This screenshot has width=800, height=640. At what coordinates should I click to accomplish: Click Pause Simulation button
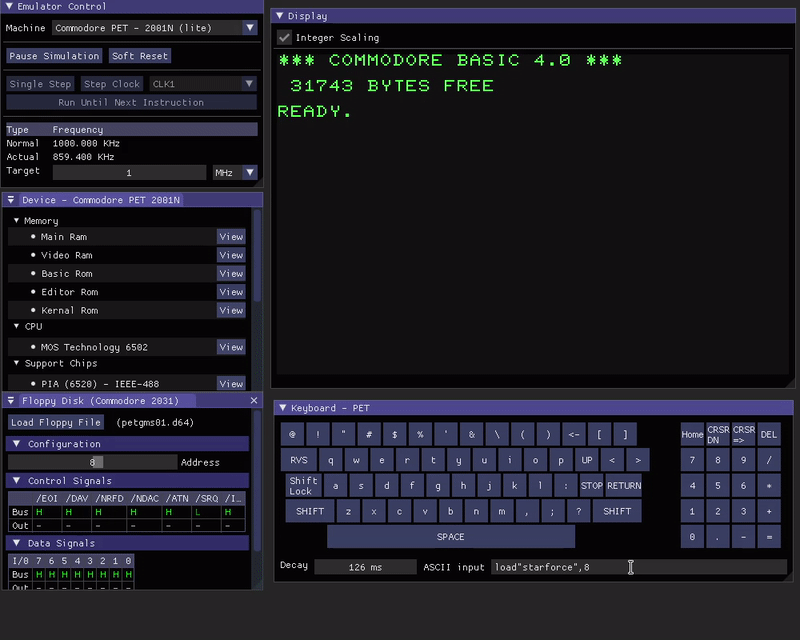pos(54,56)
